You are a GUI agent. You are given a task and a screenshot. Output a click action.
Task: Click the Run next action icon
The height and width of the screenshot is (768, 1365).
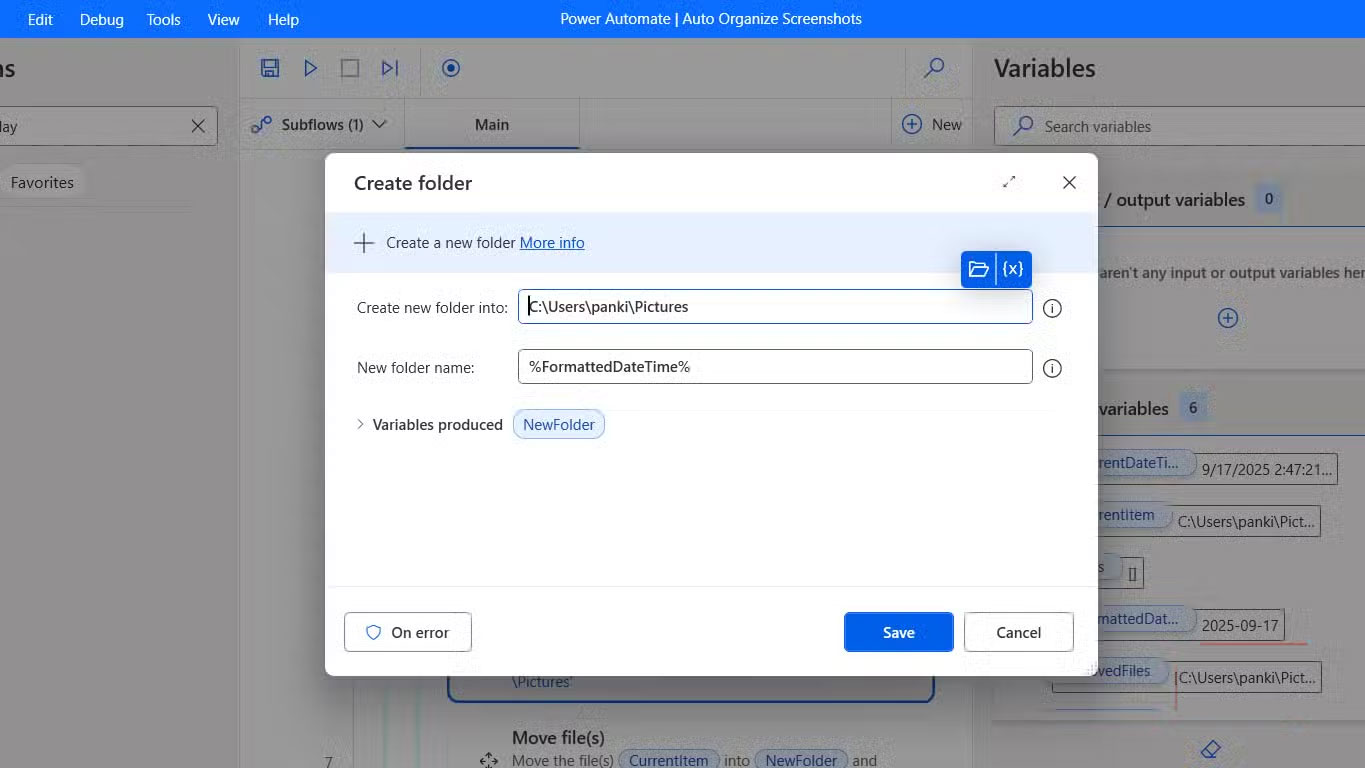click(390, 68)
